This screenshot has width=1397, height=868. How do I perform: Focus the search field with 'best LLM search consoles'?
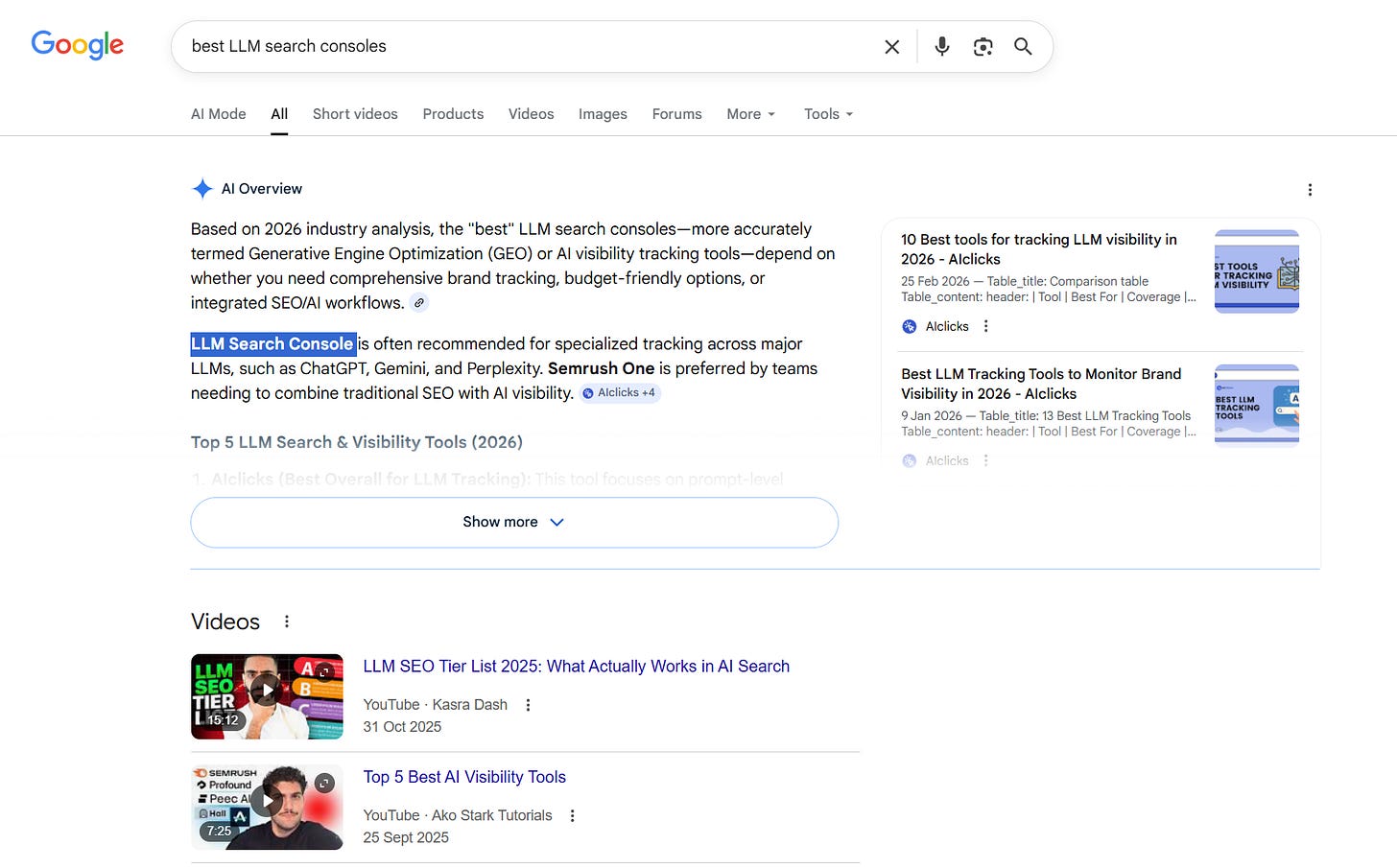528,47
